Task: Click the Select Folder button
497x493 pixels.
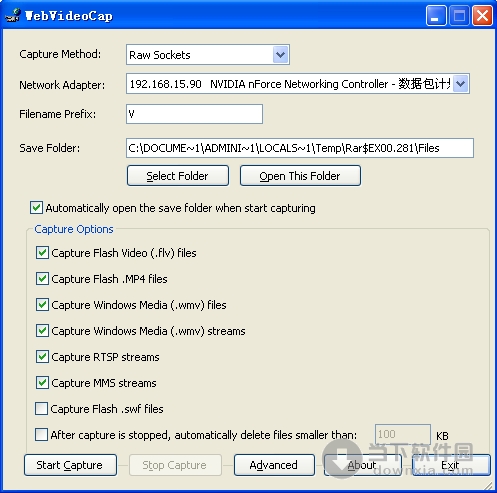Action: 178,176
